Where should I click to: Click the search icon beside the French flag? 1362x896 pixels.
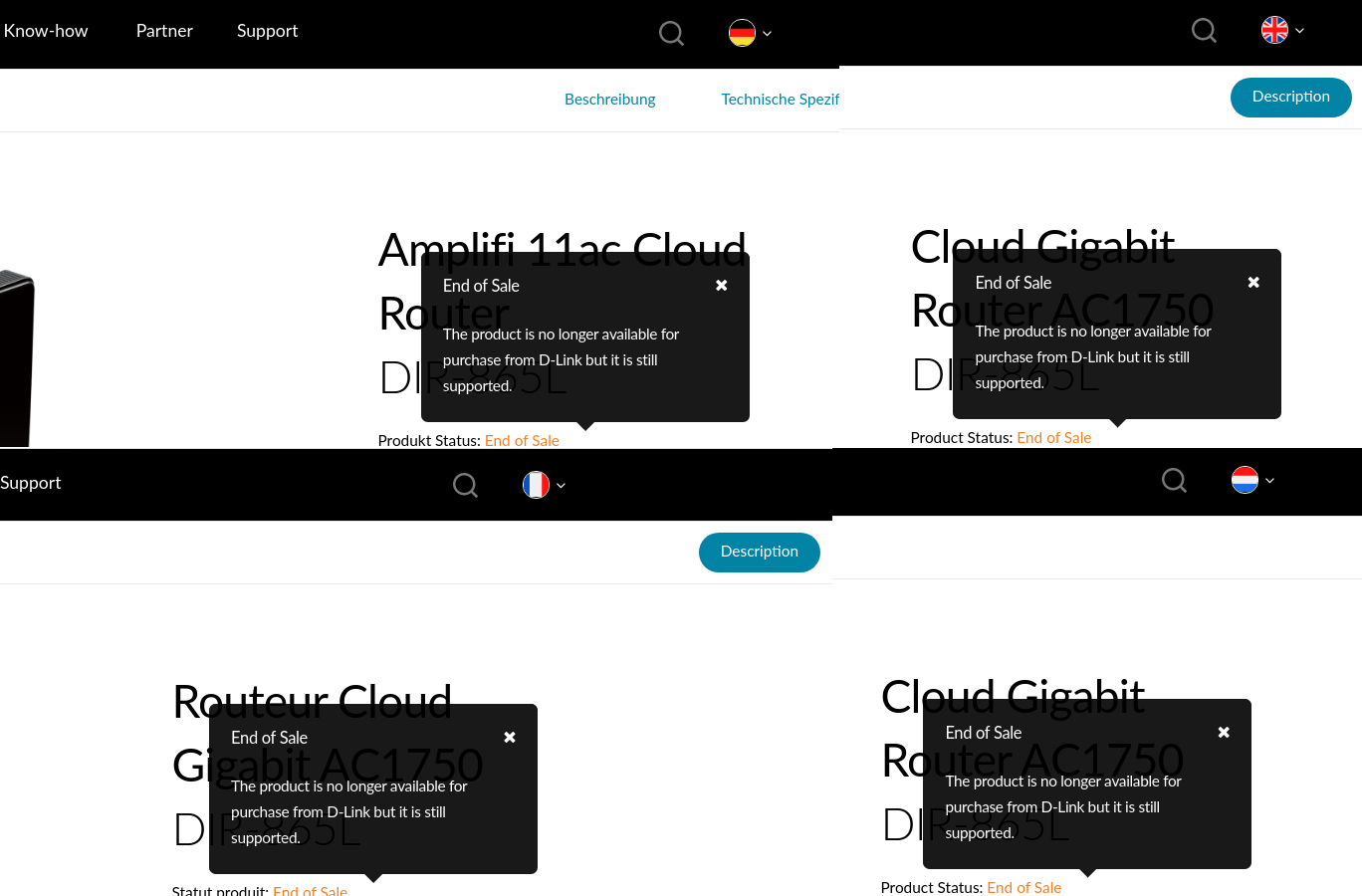pyautogui.click(x=465, y=485)
